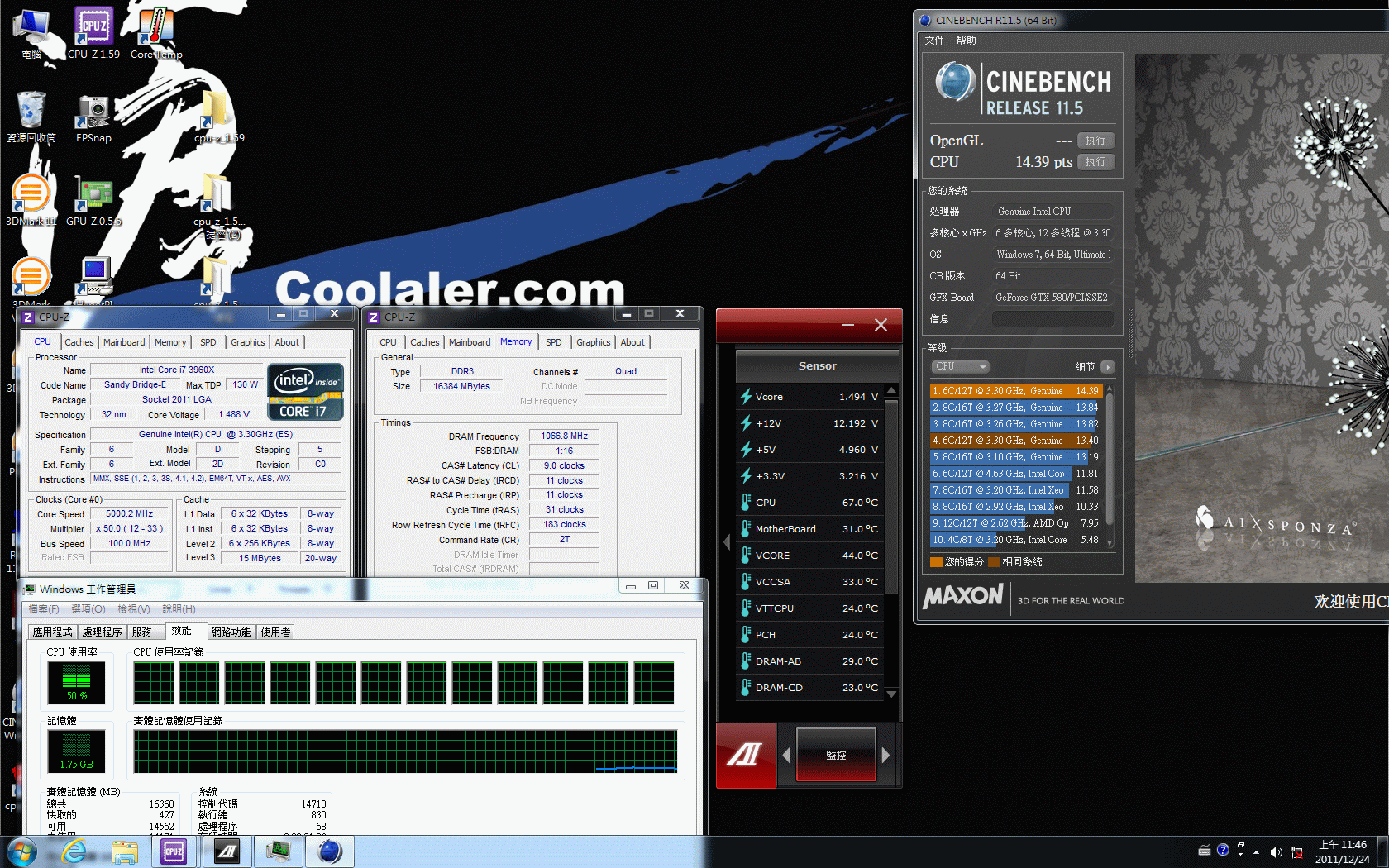This screenshot has width=1389, height=868.
Task: Click the Core Speed 5000.2 MHz value
Action: pos(130,513)
